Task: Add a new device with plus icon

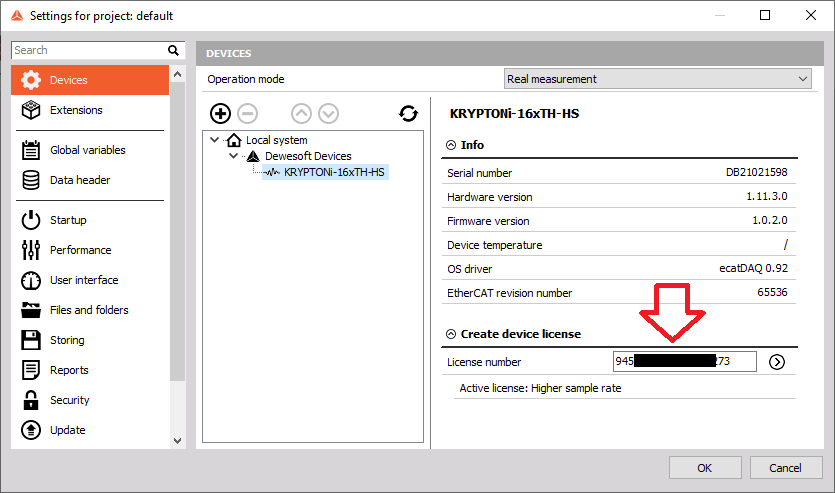Action: pos(220,113)
